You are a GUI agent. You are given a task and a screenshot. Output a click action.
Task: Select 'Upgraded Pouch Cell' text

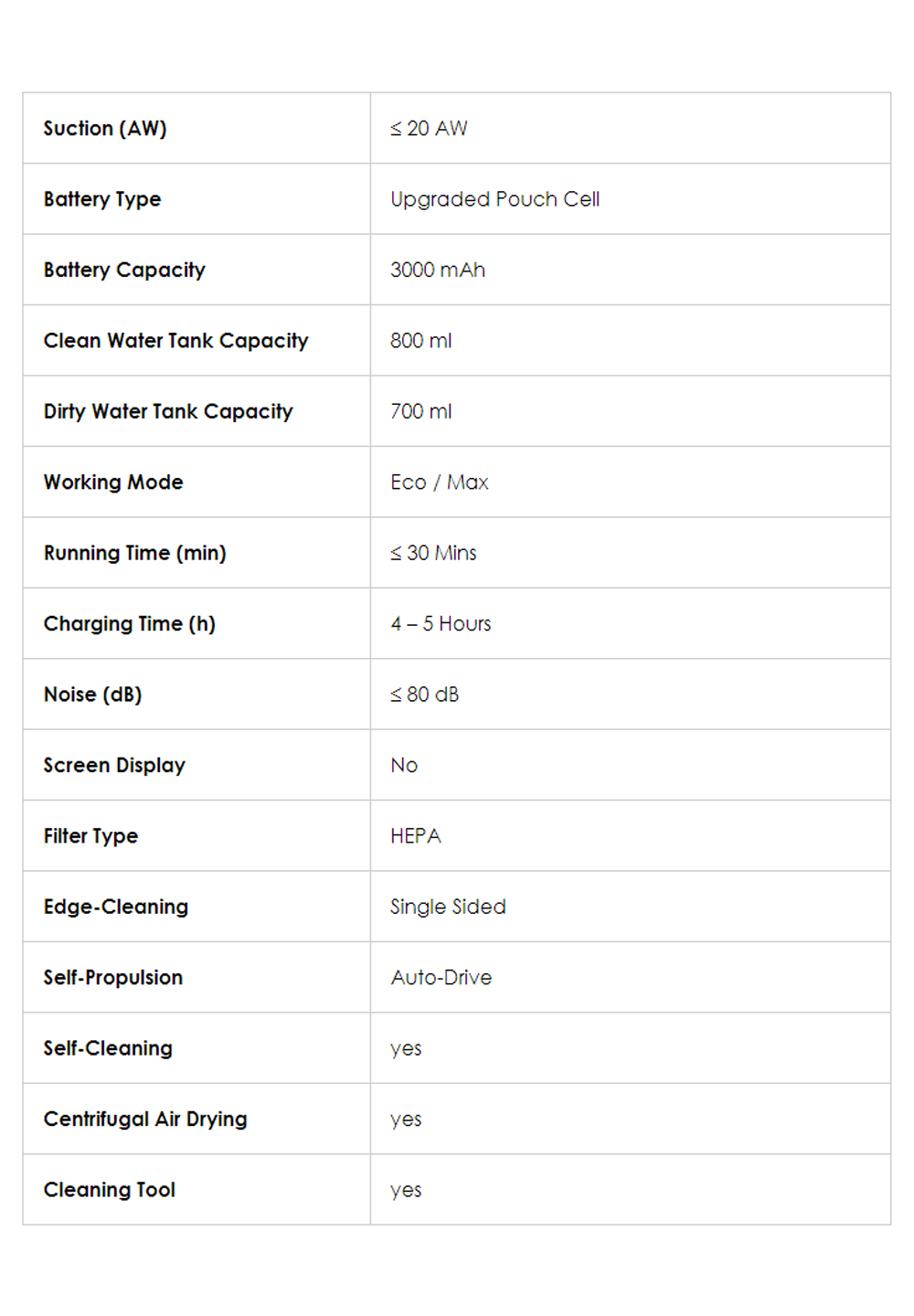point(494,199)
